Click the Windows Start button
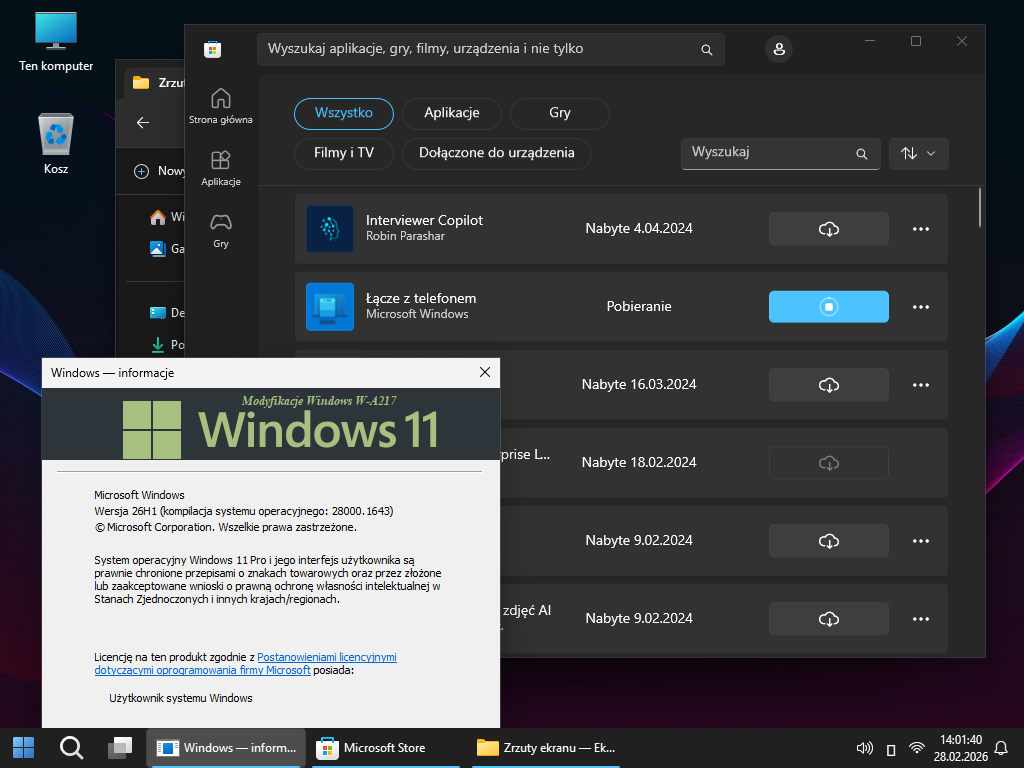The image size is (1024, 768). point(23,747)
